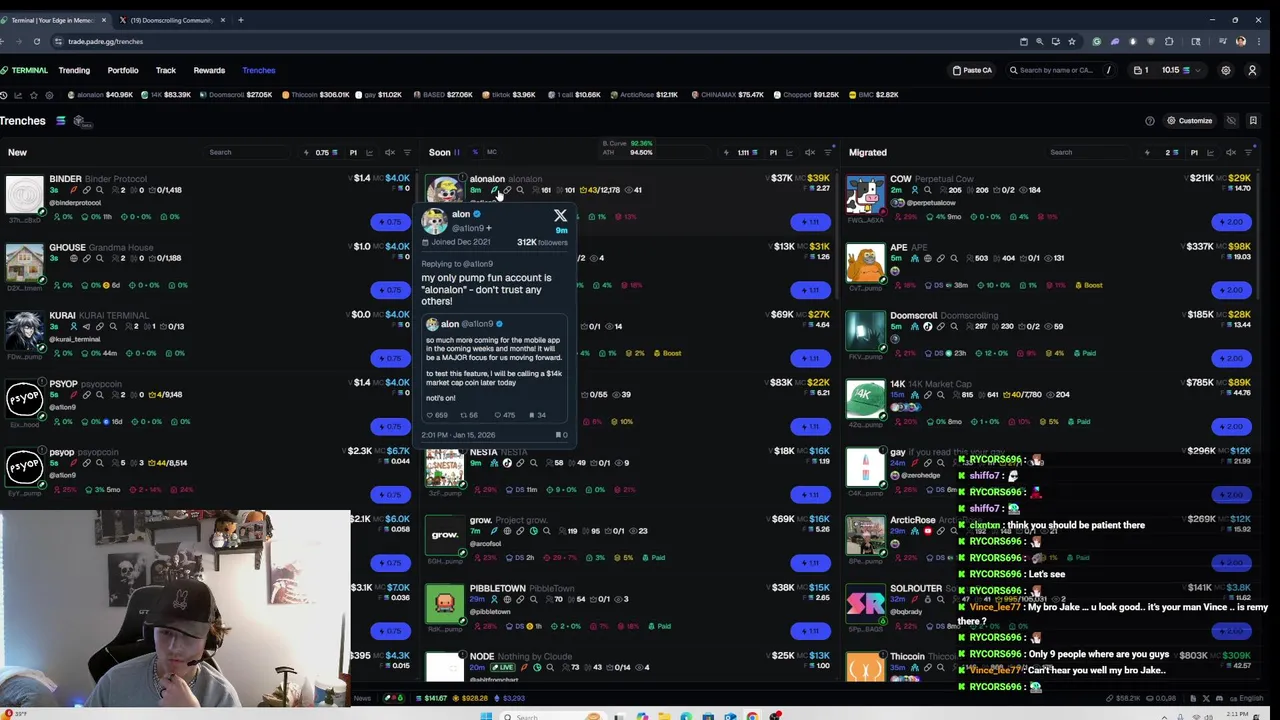Open the Track tab
The height and width of the screenshot is (720, 1280).
166,70
